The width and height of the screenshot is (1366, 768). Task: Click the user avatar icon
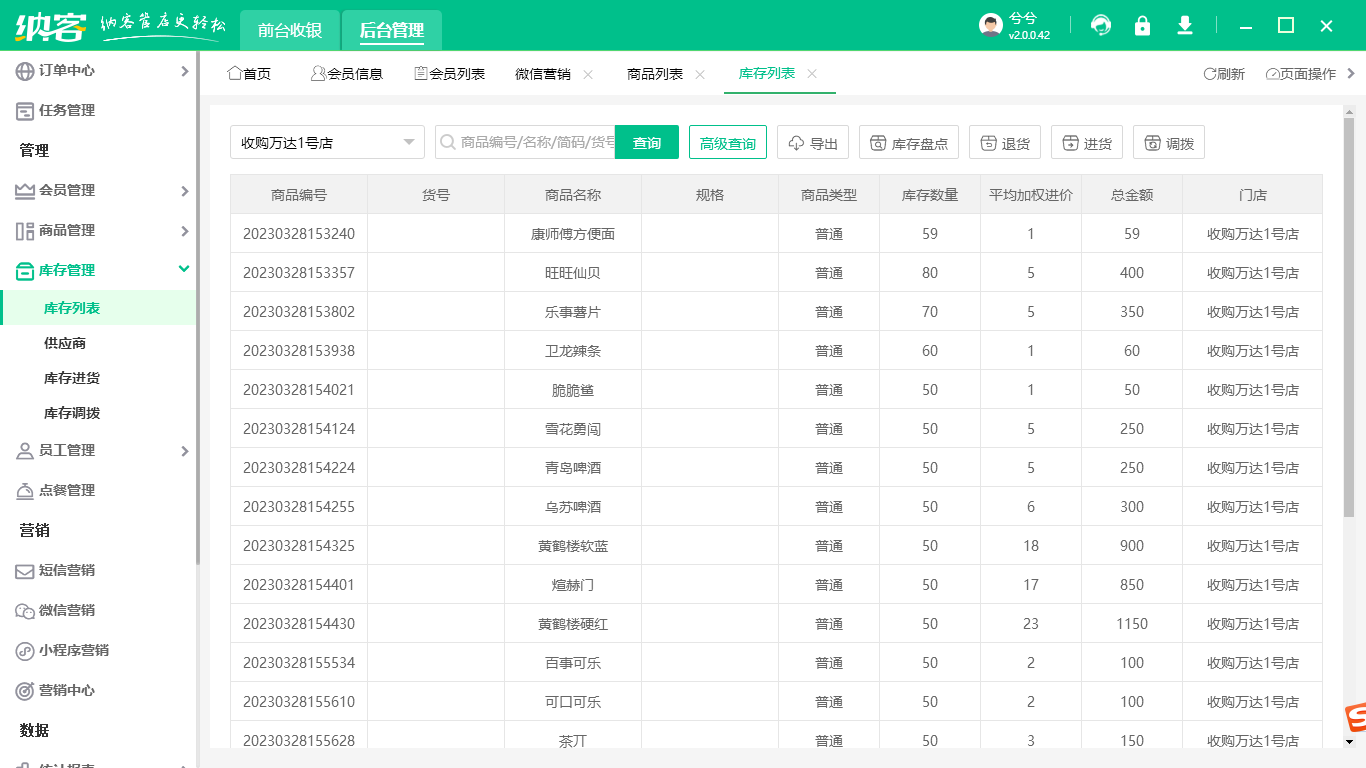[990, 26]
